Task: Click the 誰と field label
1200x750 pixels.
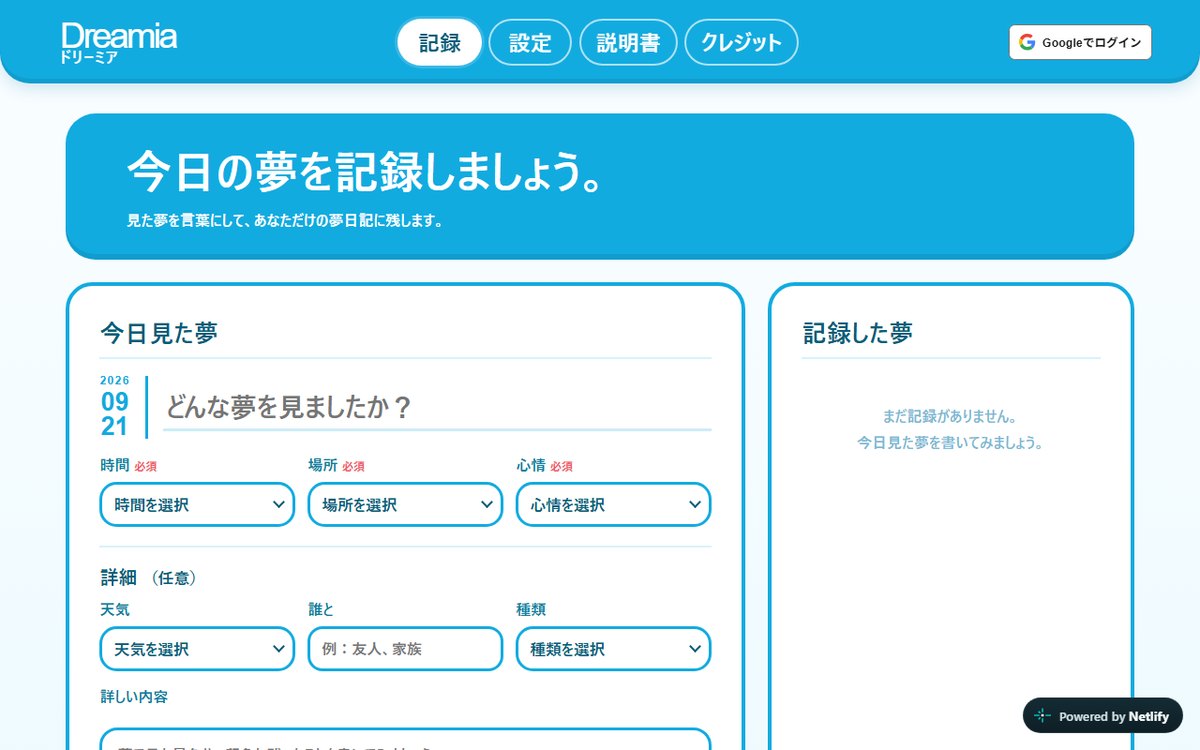Action: pos(321,609)
